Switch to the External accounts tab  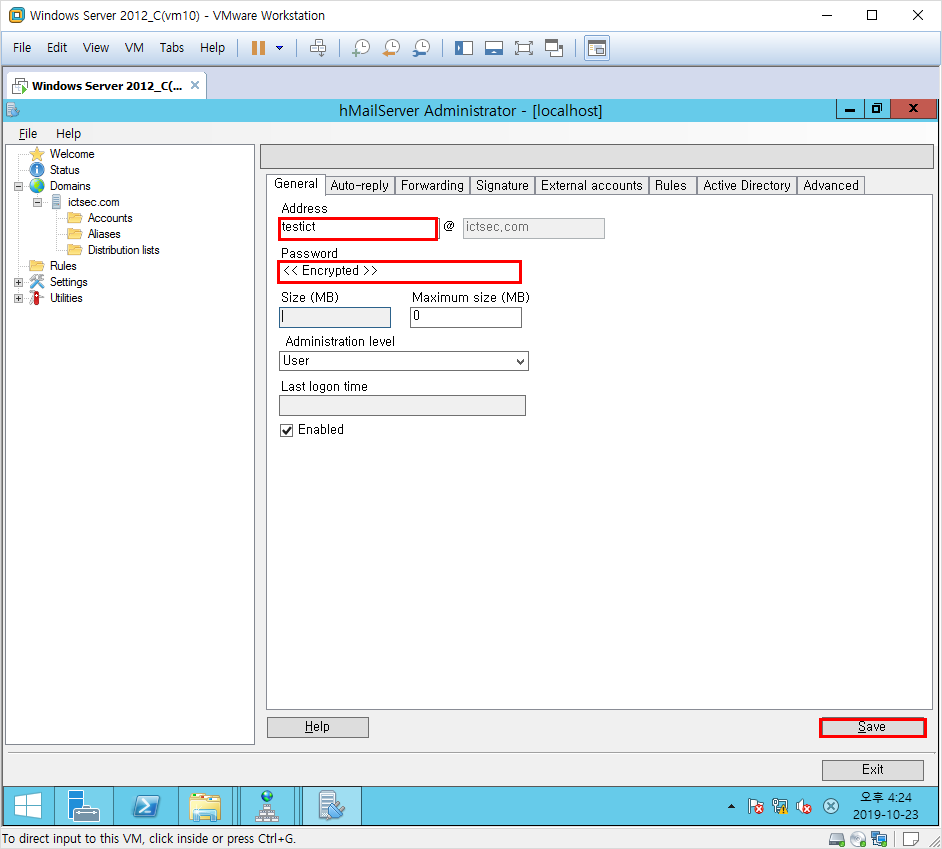[592, 186]
